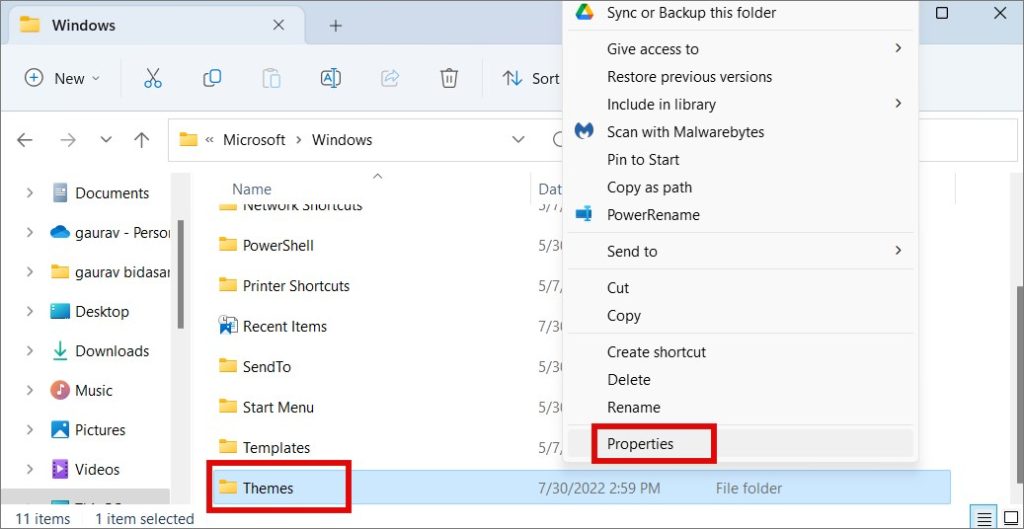The image size is (1024, 529).
Task: Go up one folder level
Action: [x=141, y=140]
